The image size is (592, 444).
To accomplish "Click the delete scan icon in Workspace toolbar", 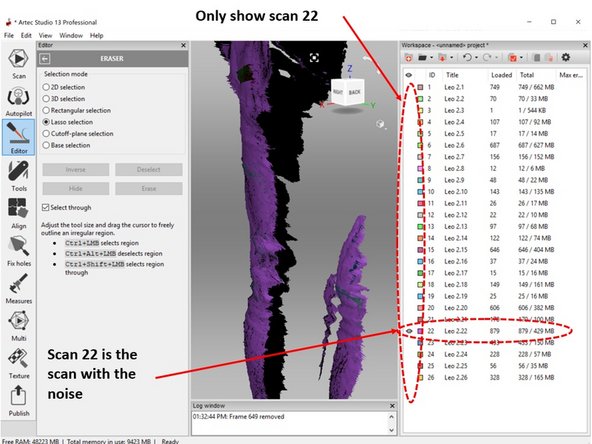I will click(x=550, y=58).
